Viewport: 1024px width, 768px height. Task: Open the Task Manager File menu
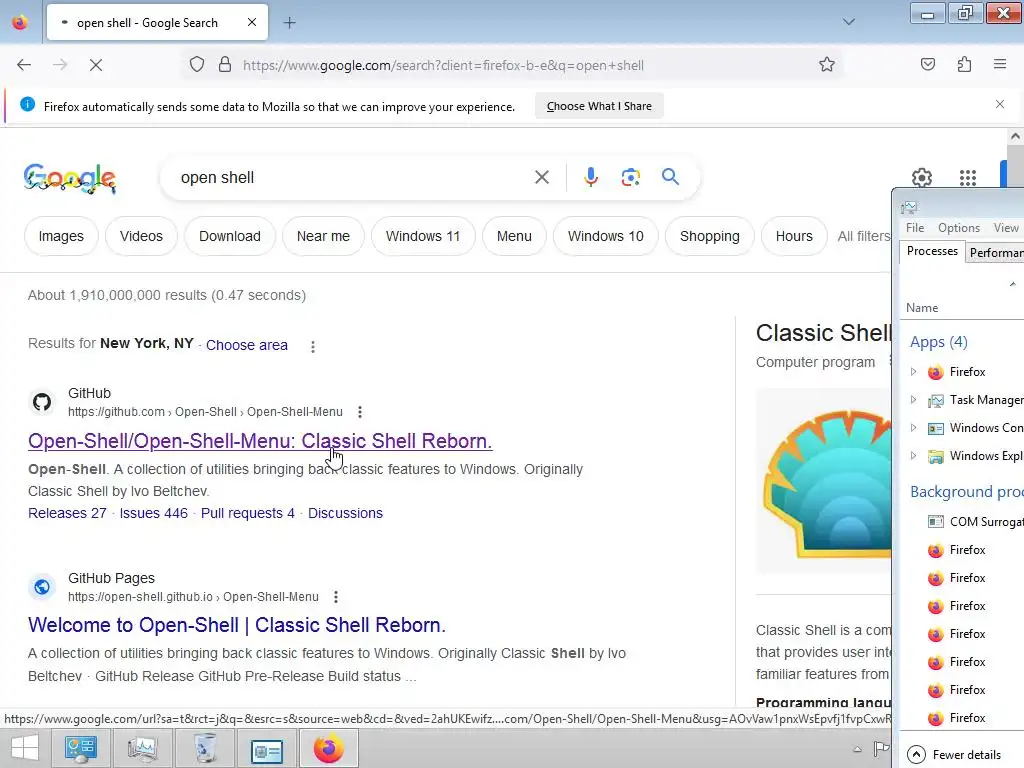[915, 228]
